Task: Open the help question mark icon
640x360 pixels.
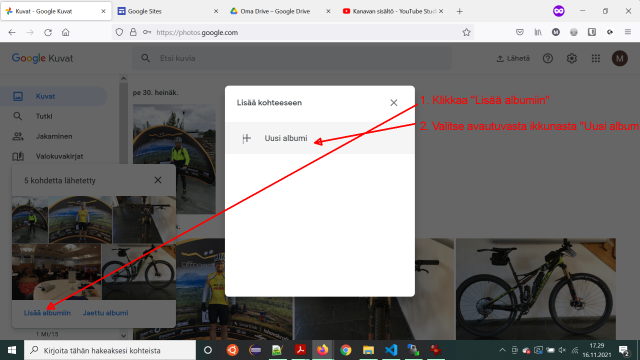Action: pyautogui.click(x=548, y=58)
